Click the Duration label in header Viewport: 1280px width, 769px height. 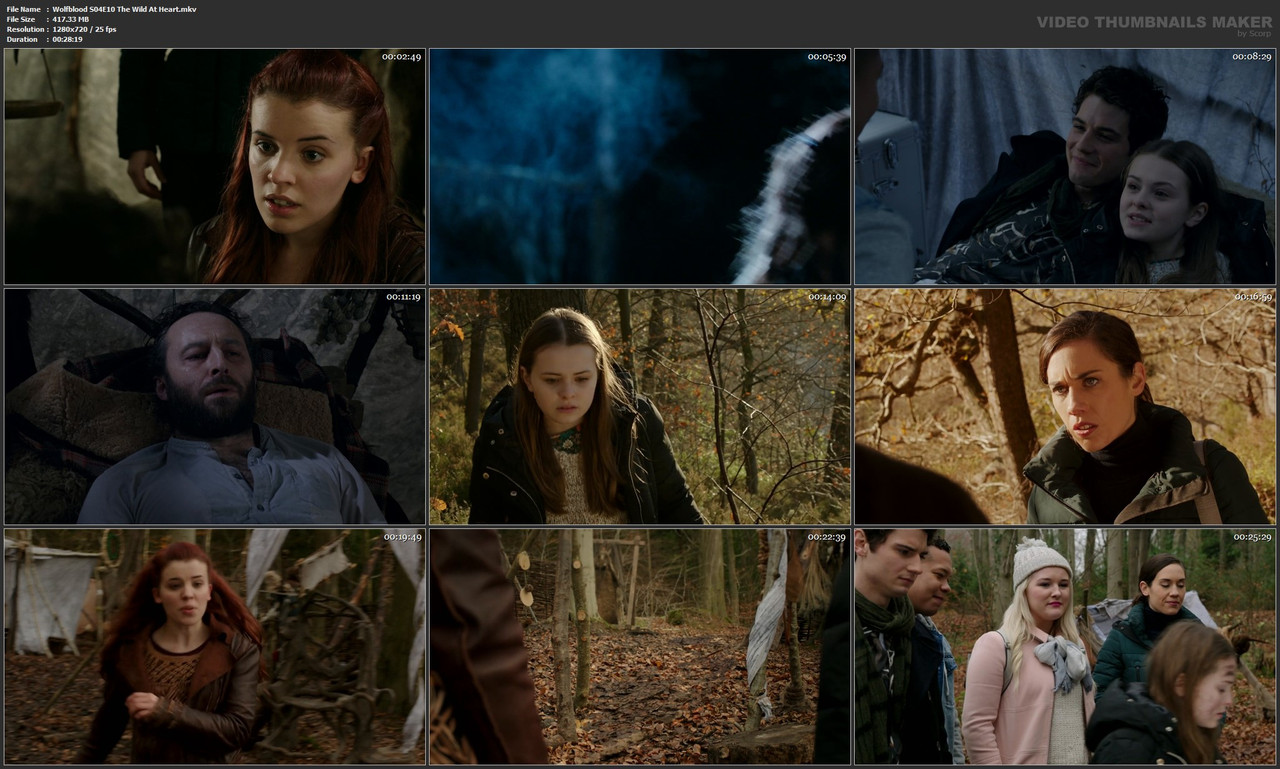22,39
